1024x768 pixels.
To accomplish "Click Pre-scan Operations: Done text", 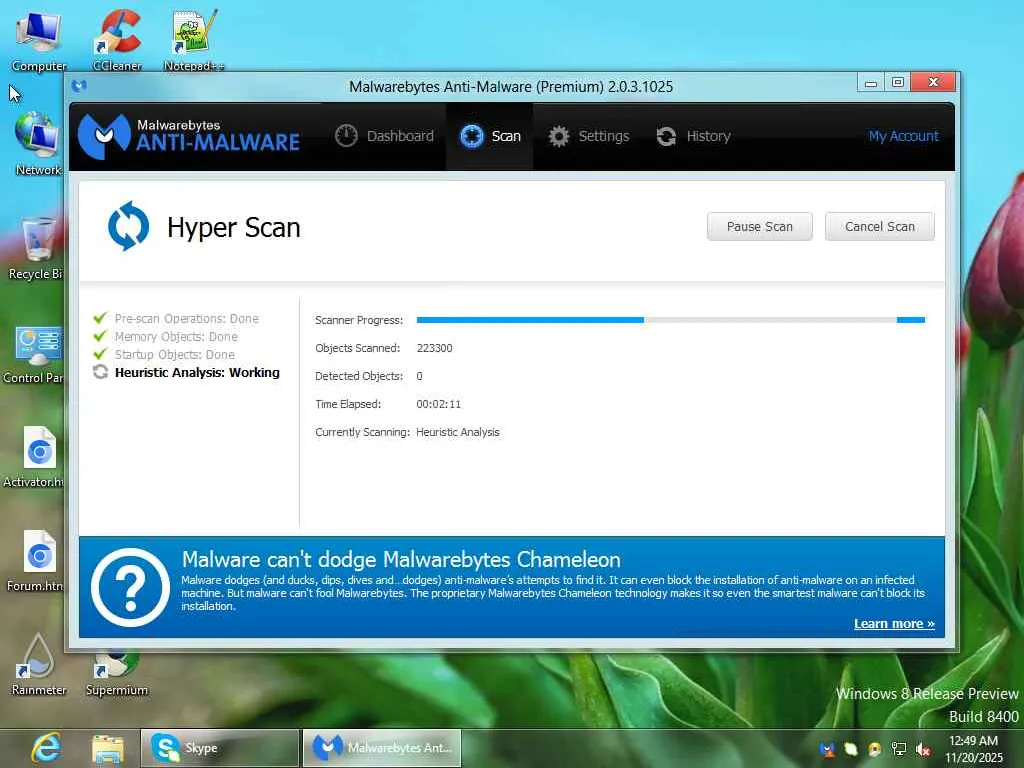I will pyautogui.click(x=187, y=319).
